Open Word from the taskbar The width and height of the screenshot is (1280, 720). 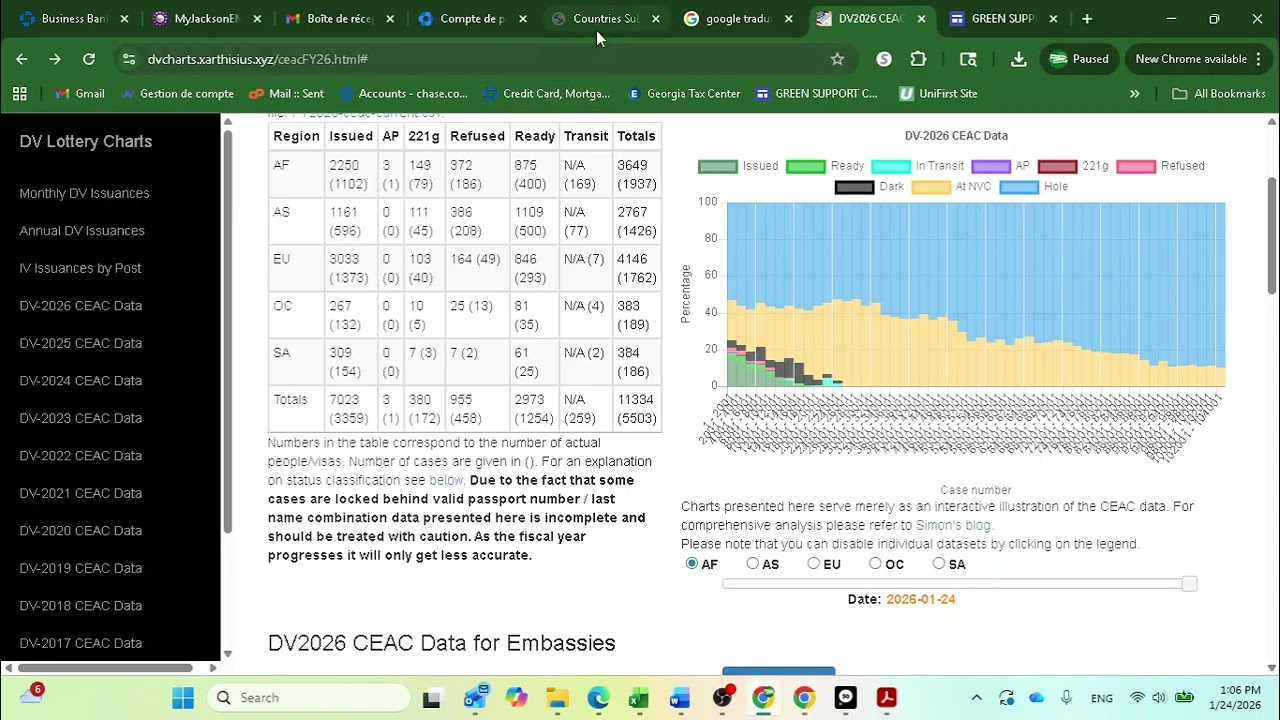680,698
